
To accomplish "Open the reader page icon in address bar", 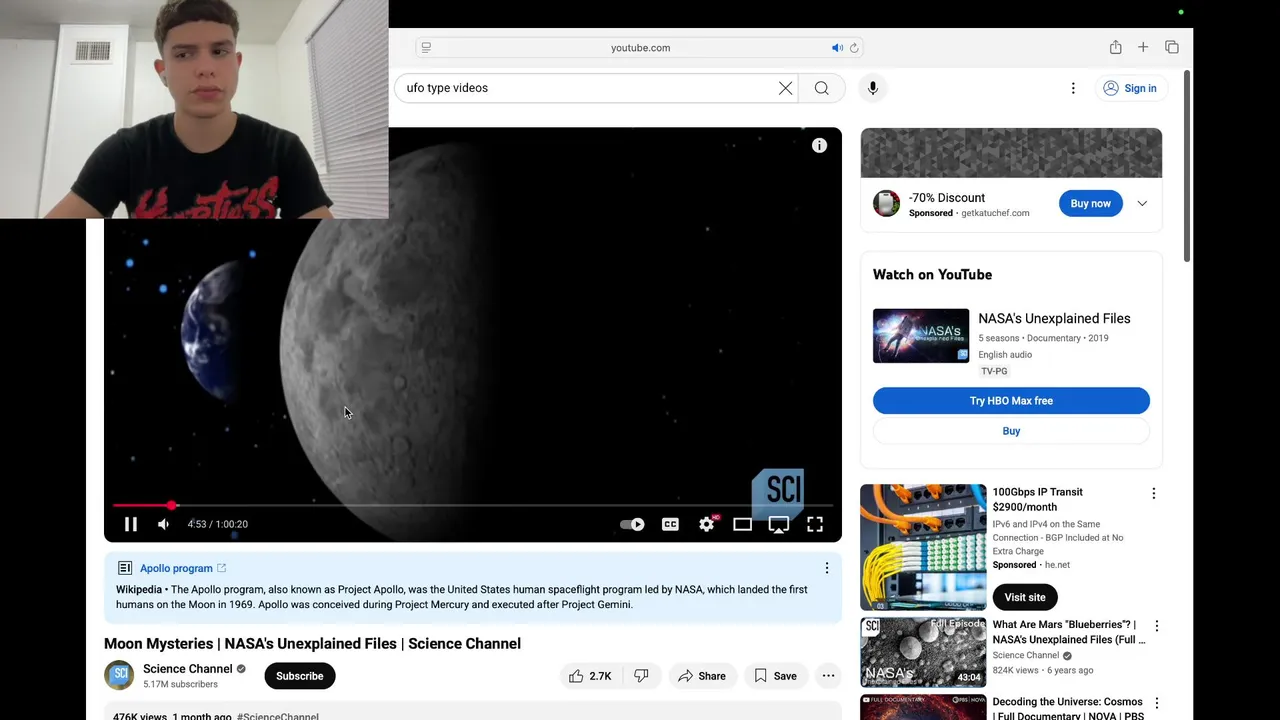I will click(x=426, y=48).
